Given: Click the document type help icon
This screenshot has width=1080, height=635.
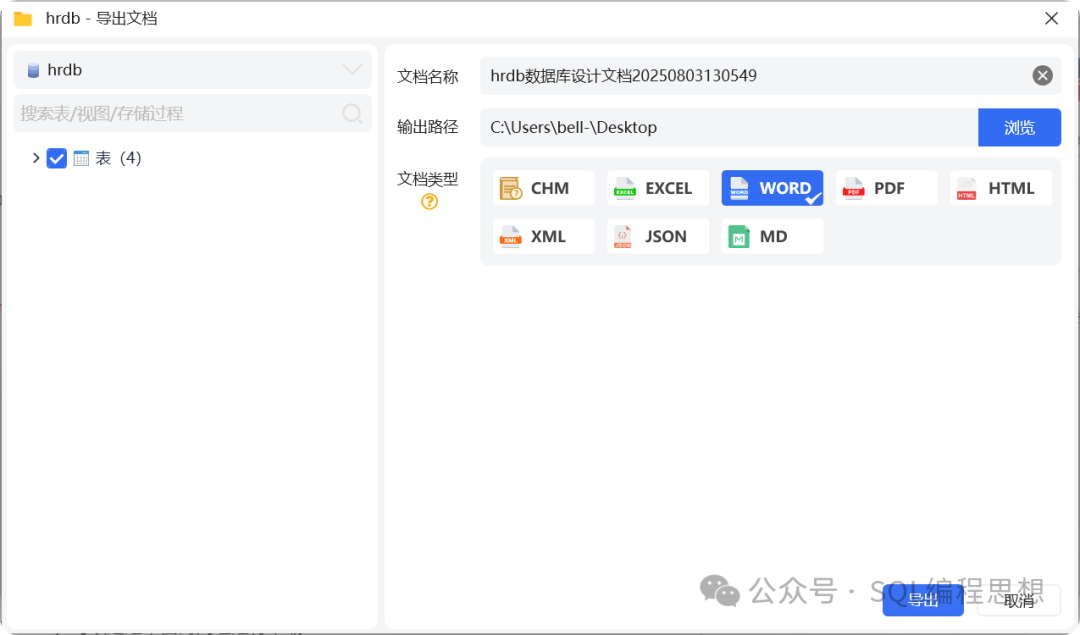Looking at the screenshot, I should pyautogui.click(x=429, y=201).
